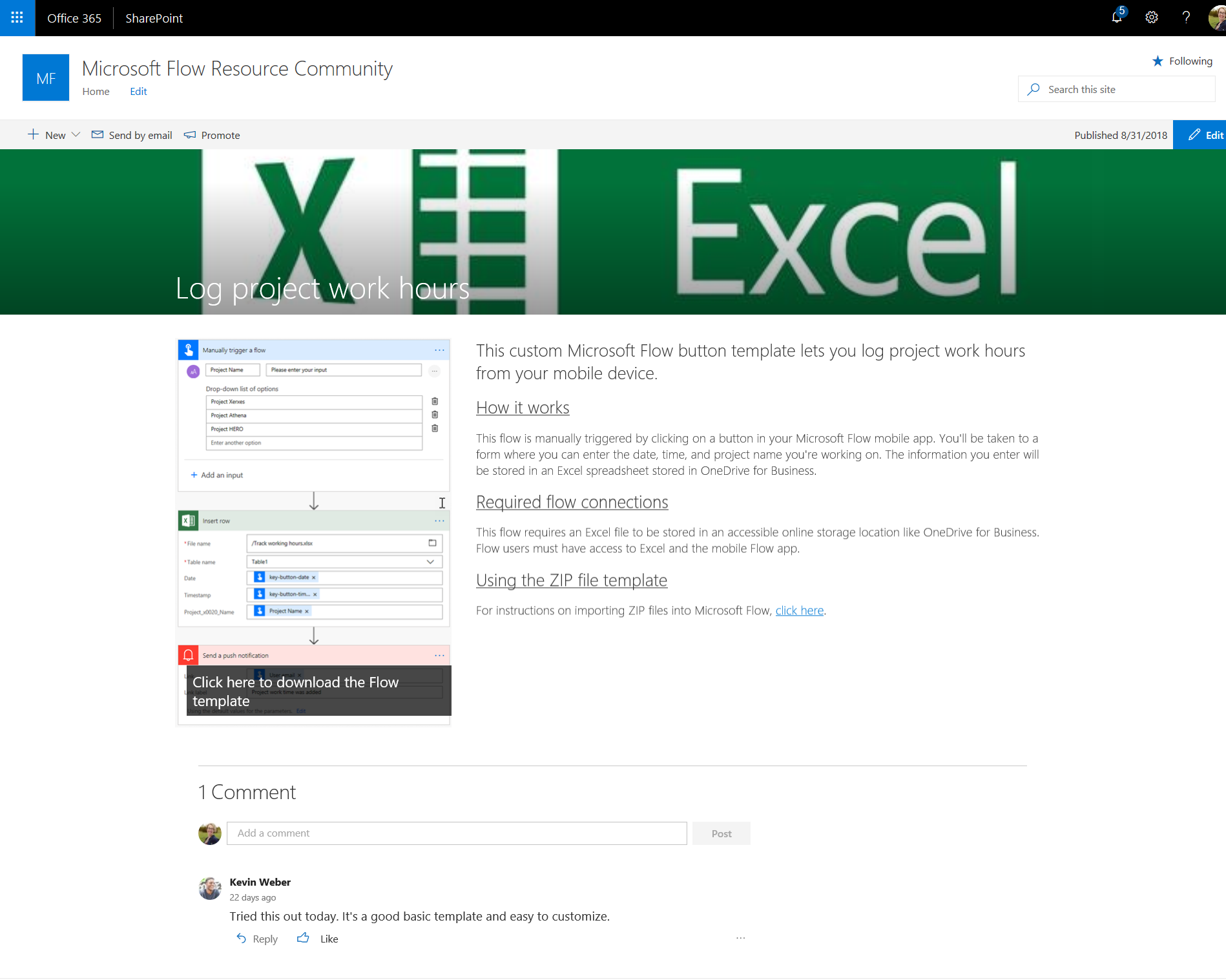Click the Post comment button
This screenshot has height=980, width=1226.
(x=722, y=833)
